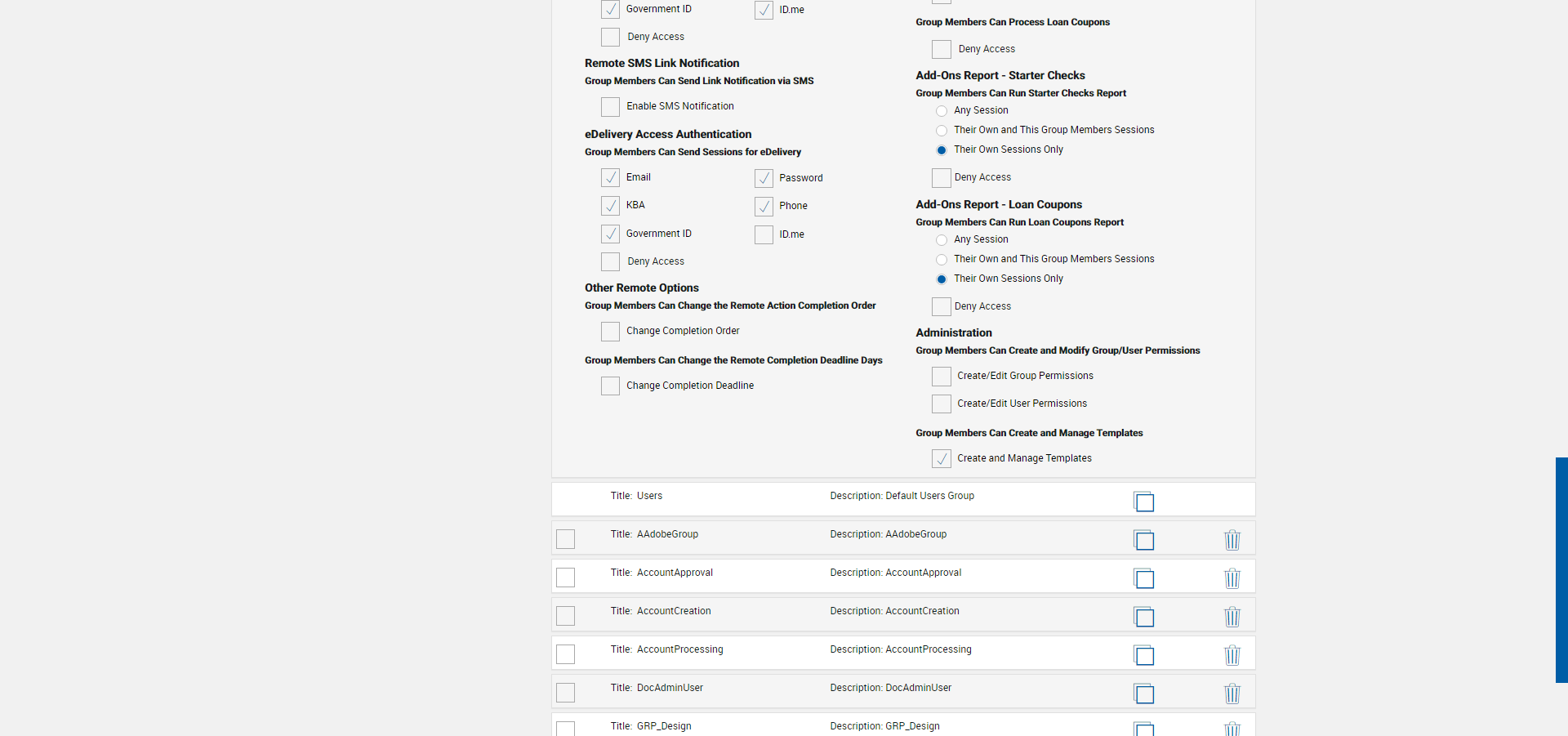The width and height of the screenshot is (1568, 736).
Task: Select the AccountApproval row checkbox
Action: tap(565, 578)
